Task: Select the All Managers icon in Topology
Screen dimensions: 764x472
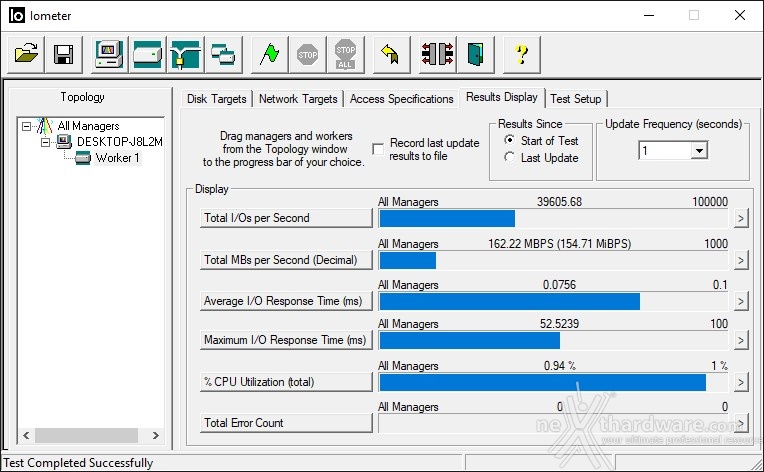Action: tap(44, 126)
